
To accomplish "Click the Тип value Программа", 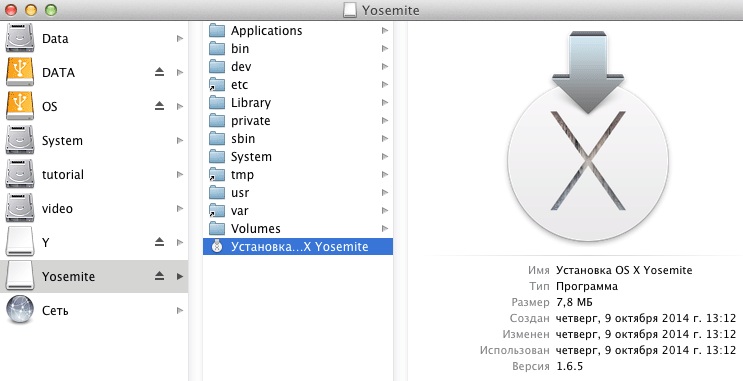I will 587,287.
